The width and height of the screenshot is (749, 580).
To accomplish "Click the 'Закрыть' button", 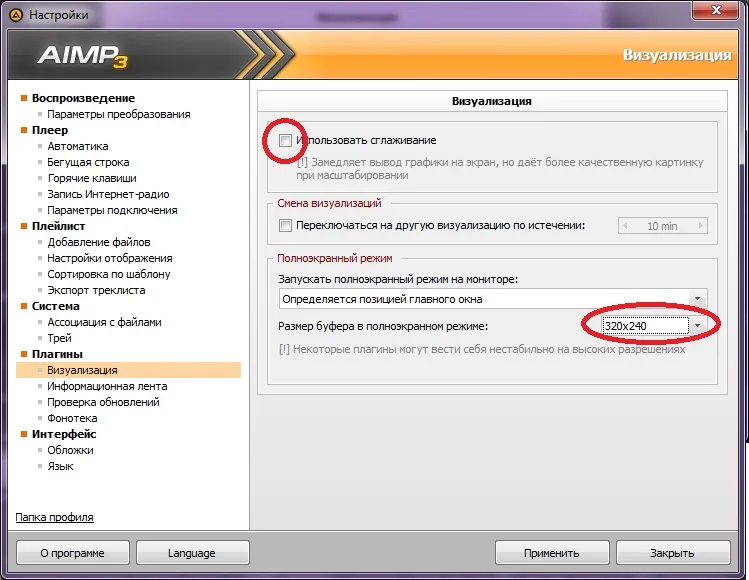I will tap(673, 553).
